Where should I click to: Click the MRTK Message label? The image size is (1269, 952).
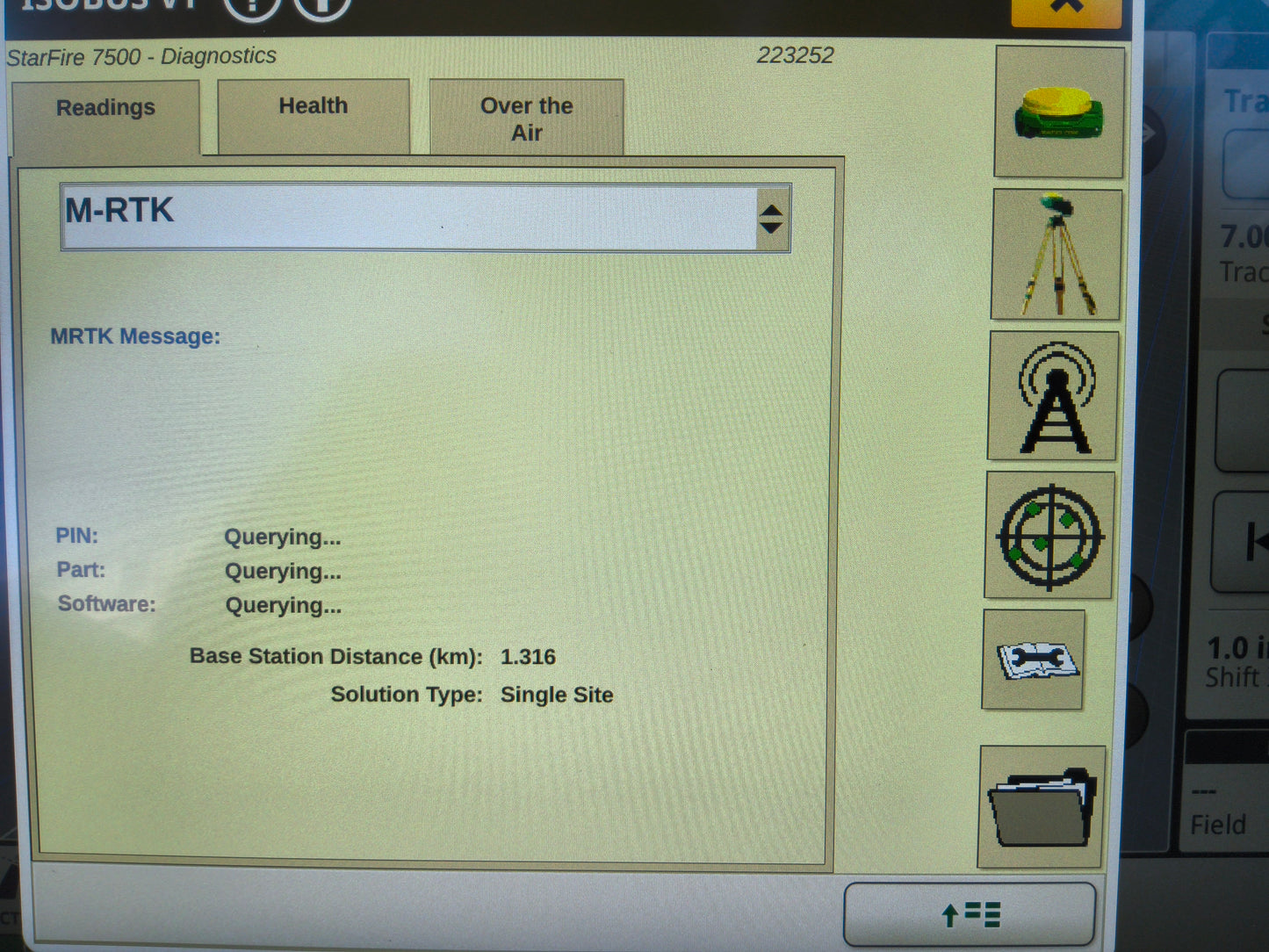(135, 336)
